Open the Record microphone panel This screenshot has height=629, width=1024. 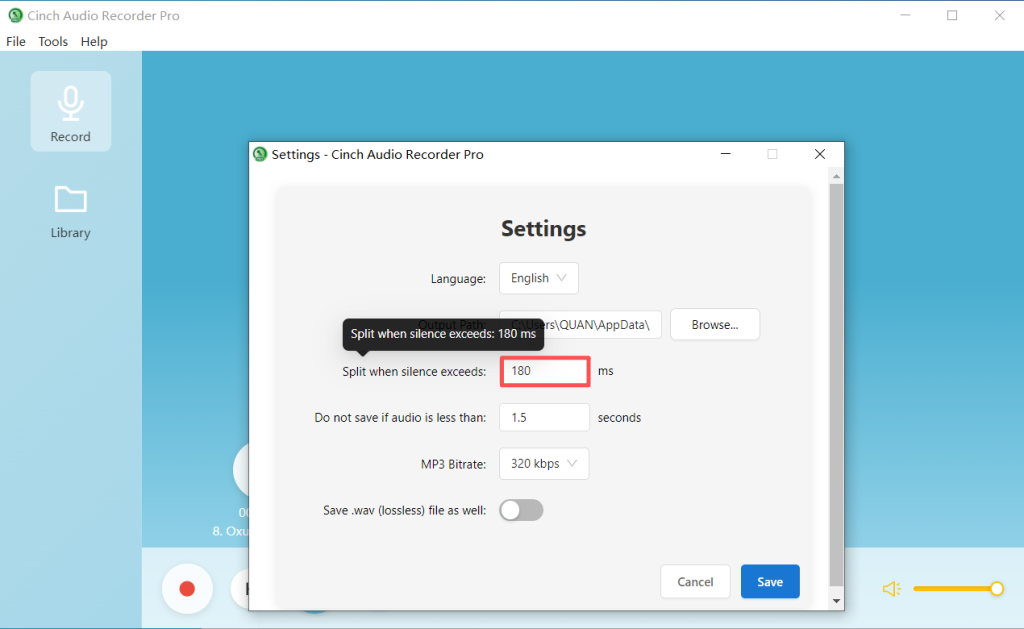tap(70, 111)
